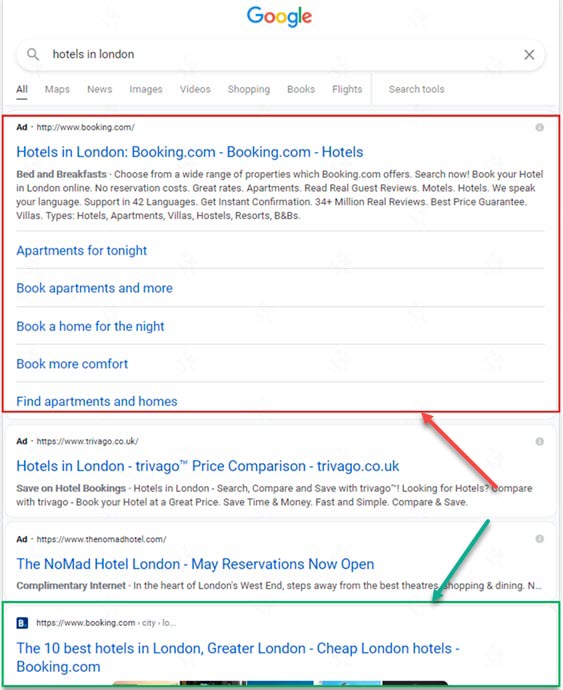Switch to the Maps tab
Screen dimensions: 563x690
pyautogui.click(x=57, y=89)
